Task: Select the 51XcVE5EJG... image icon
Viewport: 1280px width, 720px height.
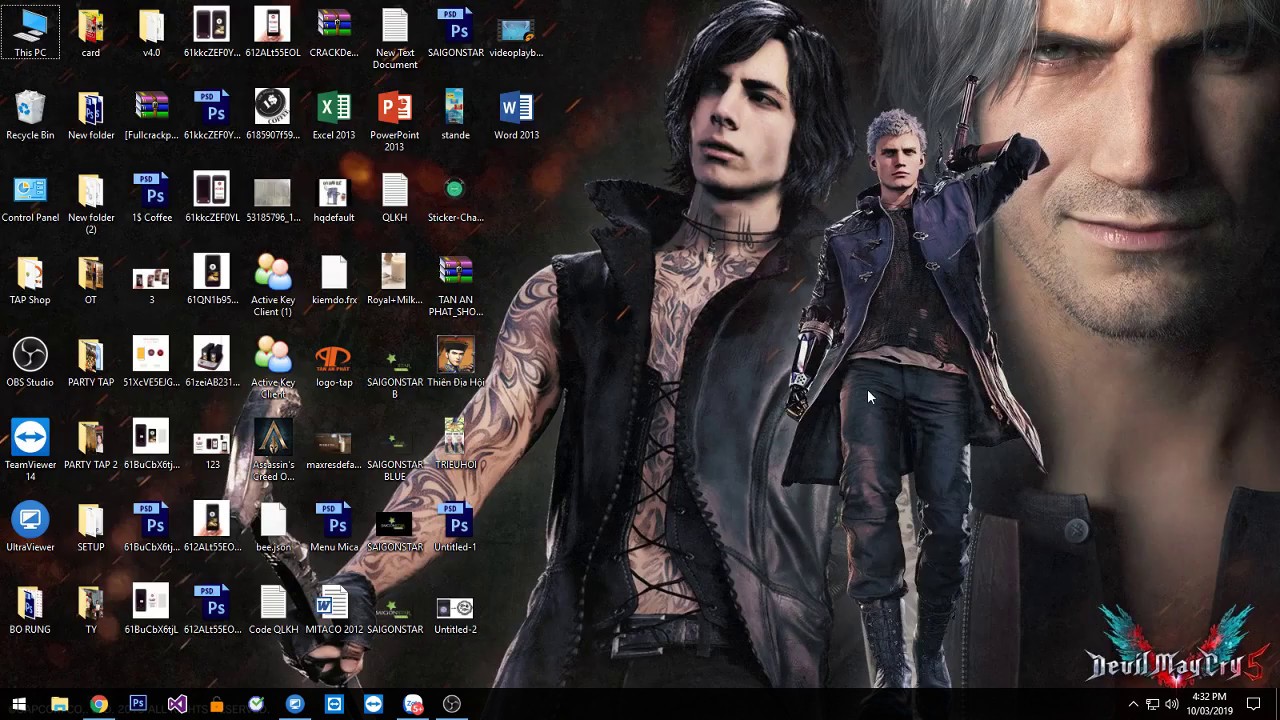Action: (152, 363)
